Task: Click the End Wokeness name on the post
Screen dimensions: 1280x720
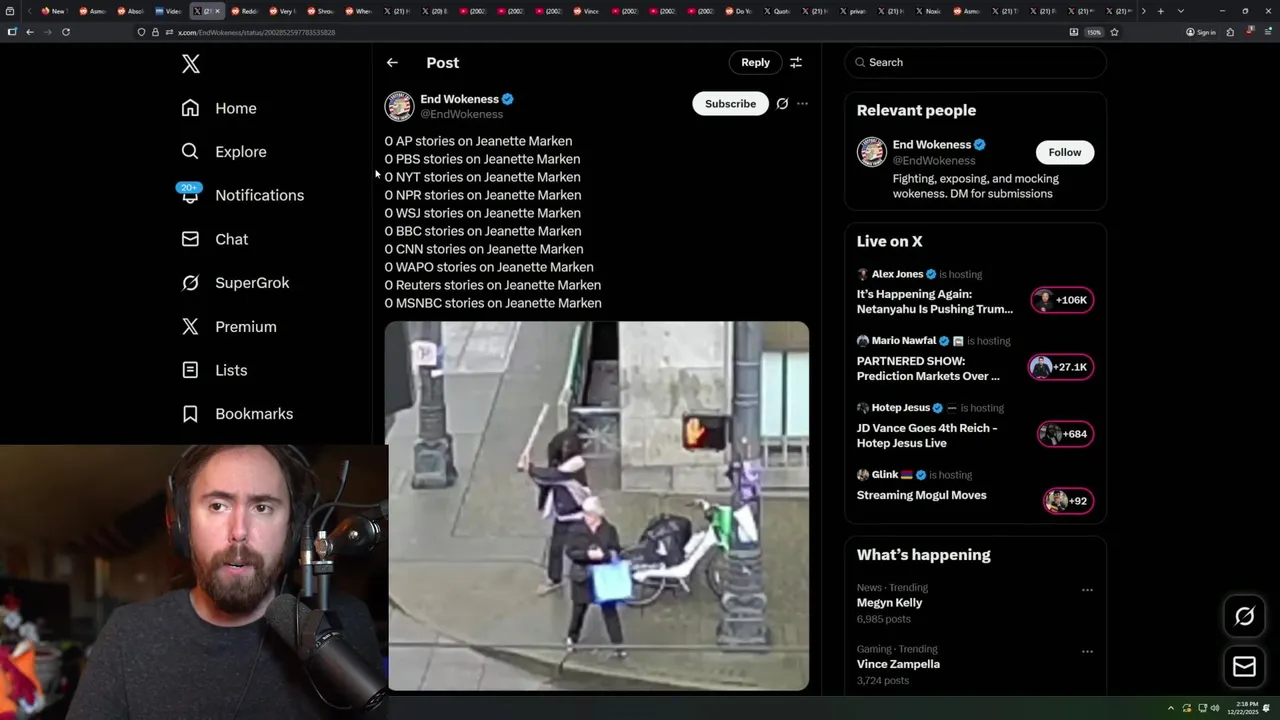Action: point(459,99)
